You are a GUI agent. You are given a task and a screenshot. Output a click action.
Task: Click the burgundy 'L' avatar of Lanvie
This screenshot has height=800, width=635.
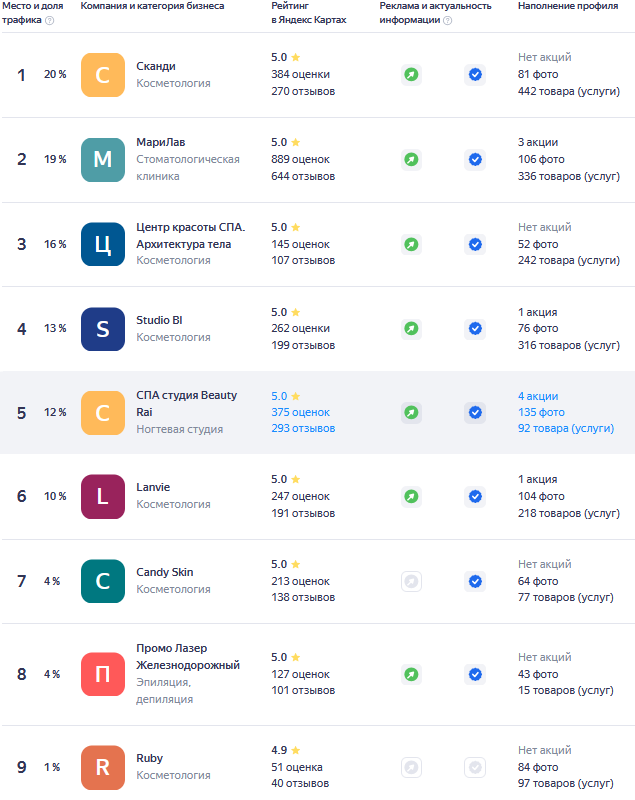point(103,496)
